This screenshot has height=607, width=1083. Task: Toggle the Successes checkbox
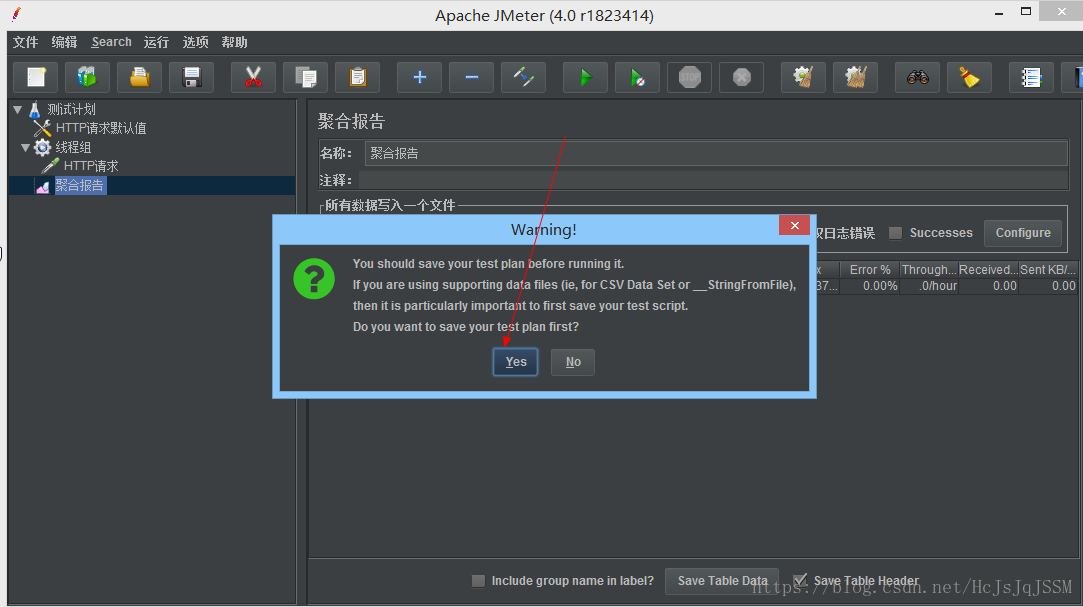tap(895, 233)
